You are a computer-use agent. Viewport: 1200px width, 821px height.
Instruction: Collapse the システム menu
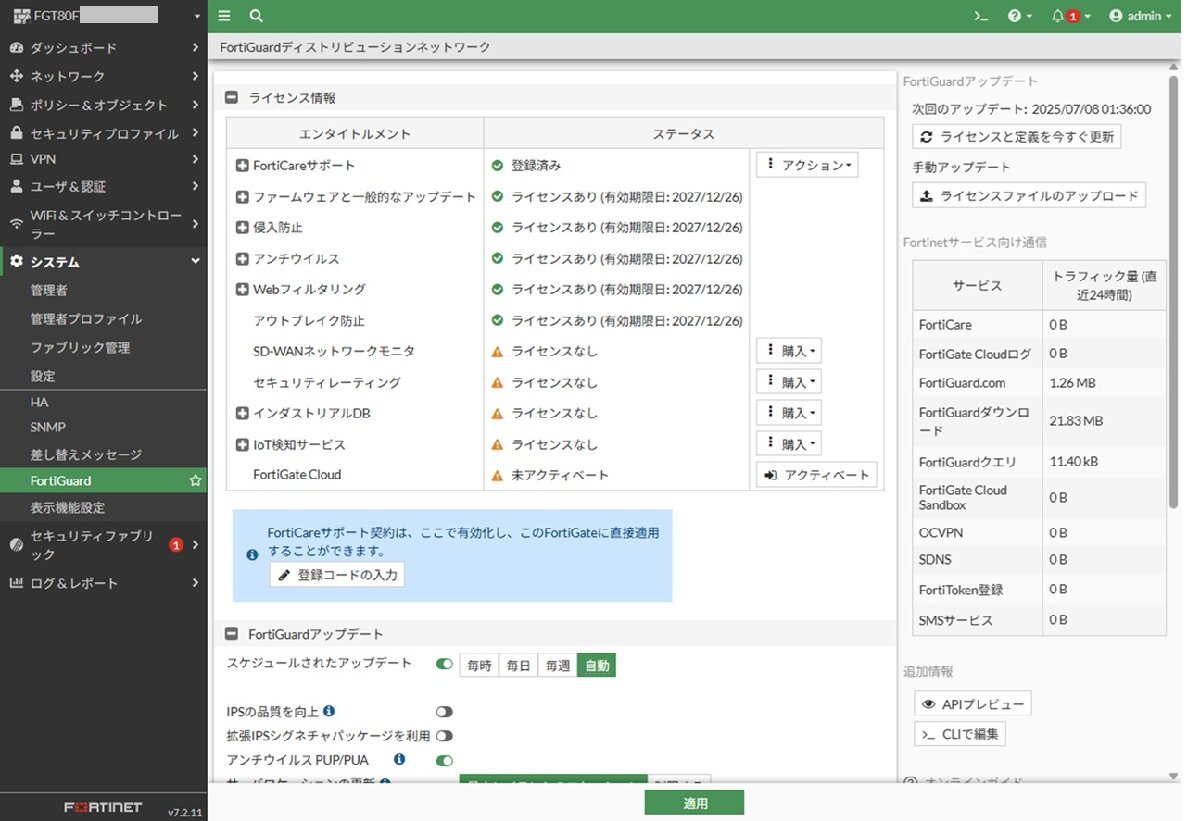pyautogui.click(x=104, y=262)
